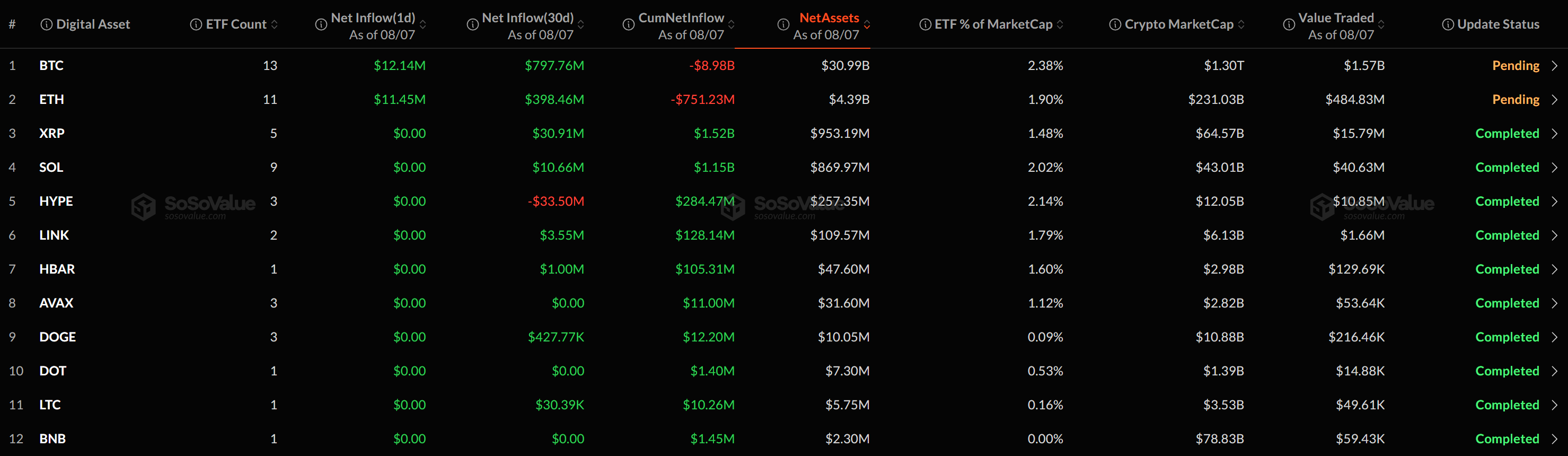Screen dimensions: 1568x456
Task: Click info icon beside CumNetInflow header
Action: tap(629, 24)
